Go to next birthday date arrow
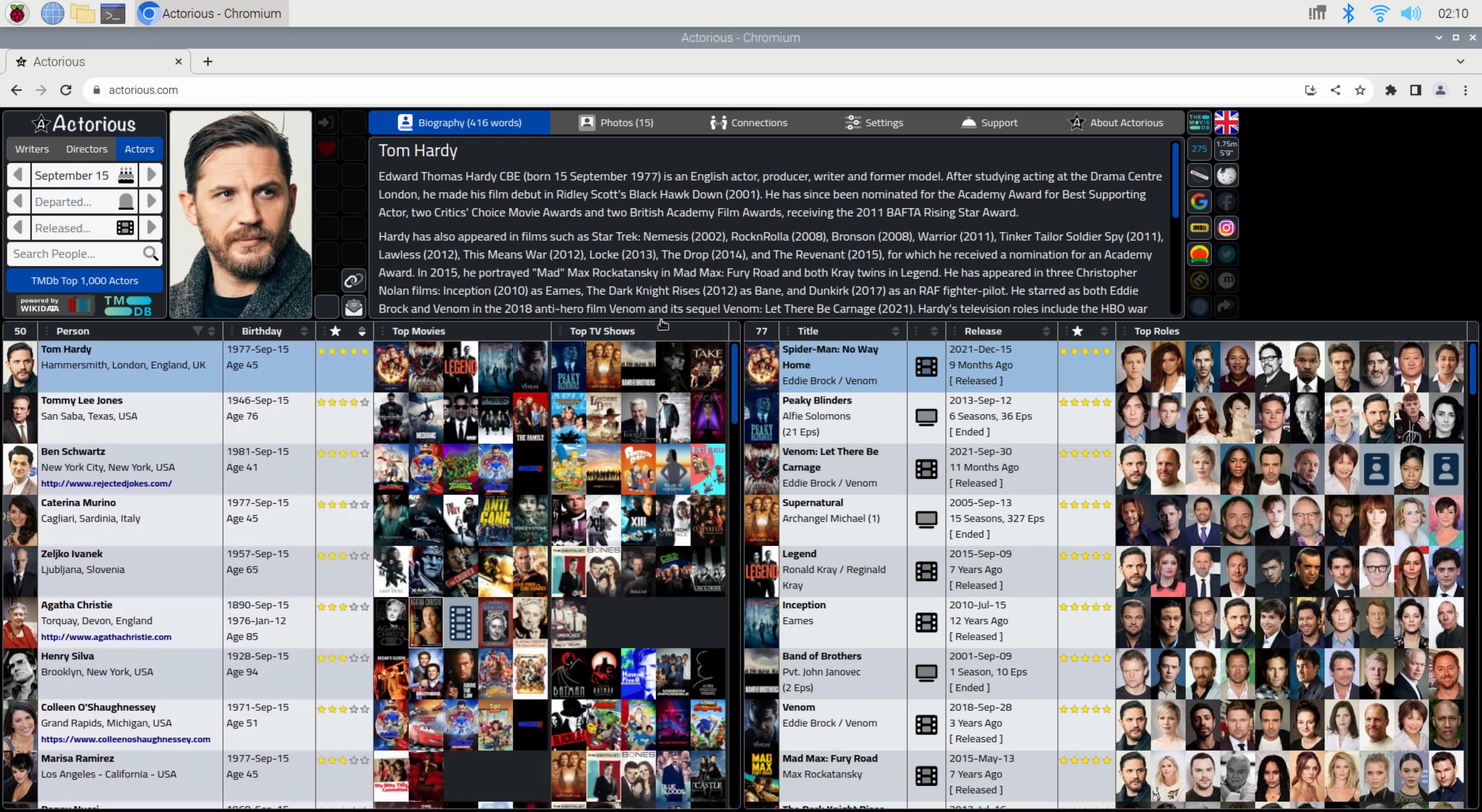Viewport: 1482px width, 812px height. click(x=151, y=175)
